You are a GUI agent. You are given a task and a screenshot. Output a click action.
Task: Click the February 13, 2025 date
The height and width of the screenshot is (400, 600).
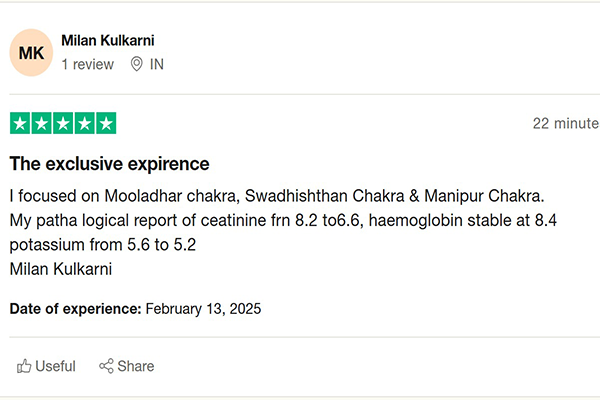point(203,309)
